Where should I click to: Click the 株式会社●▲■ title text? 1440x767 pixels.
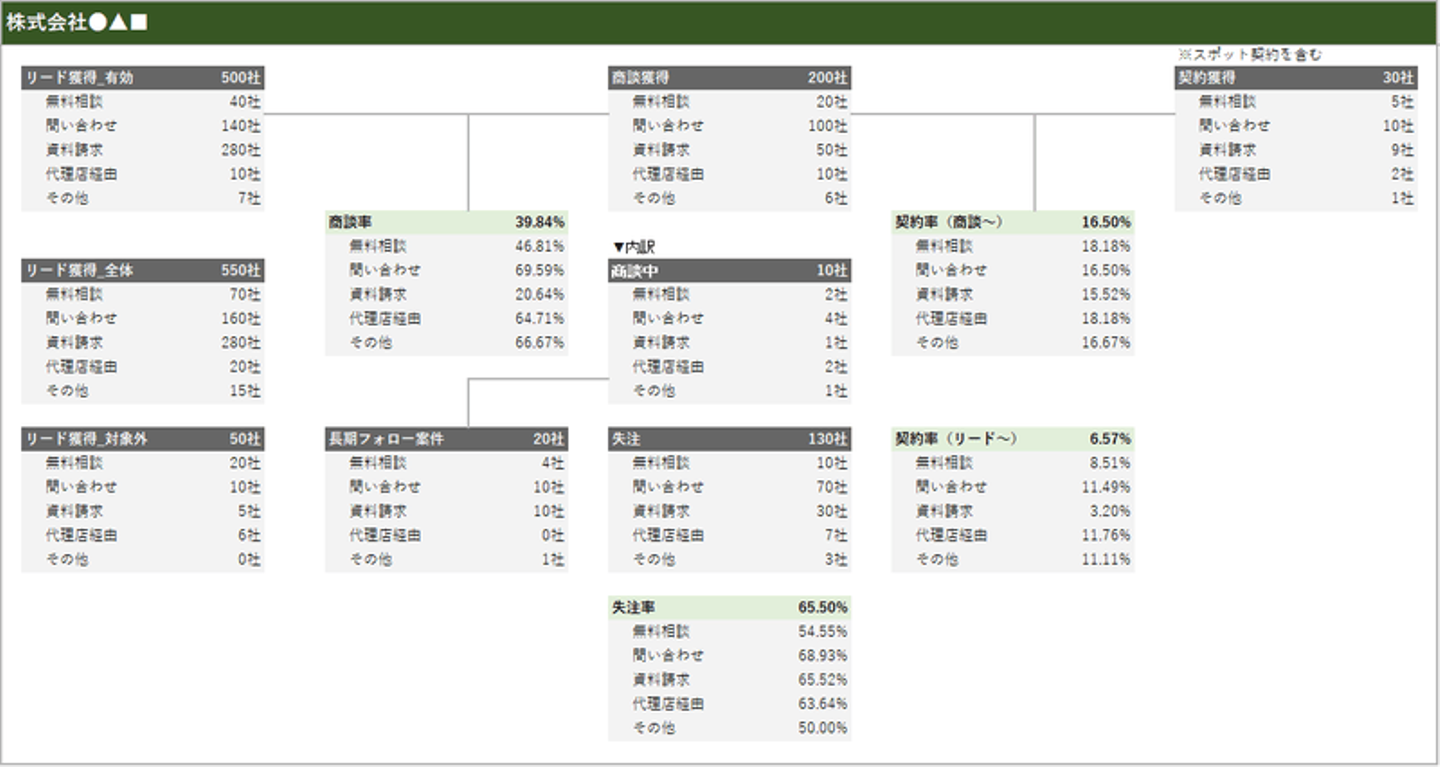click(x=77, y=23)
